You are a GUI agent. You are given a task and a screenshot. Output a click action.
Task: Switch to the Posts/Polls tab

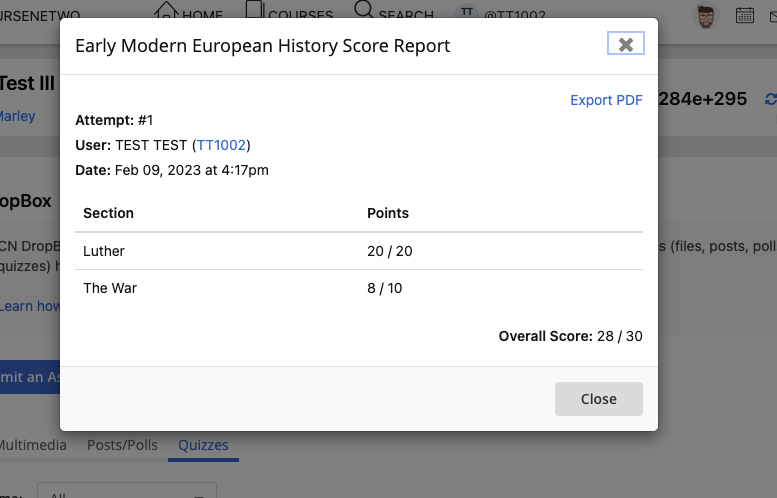[122, 445]
